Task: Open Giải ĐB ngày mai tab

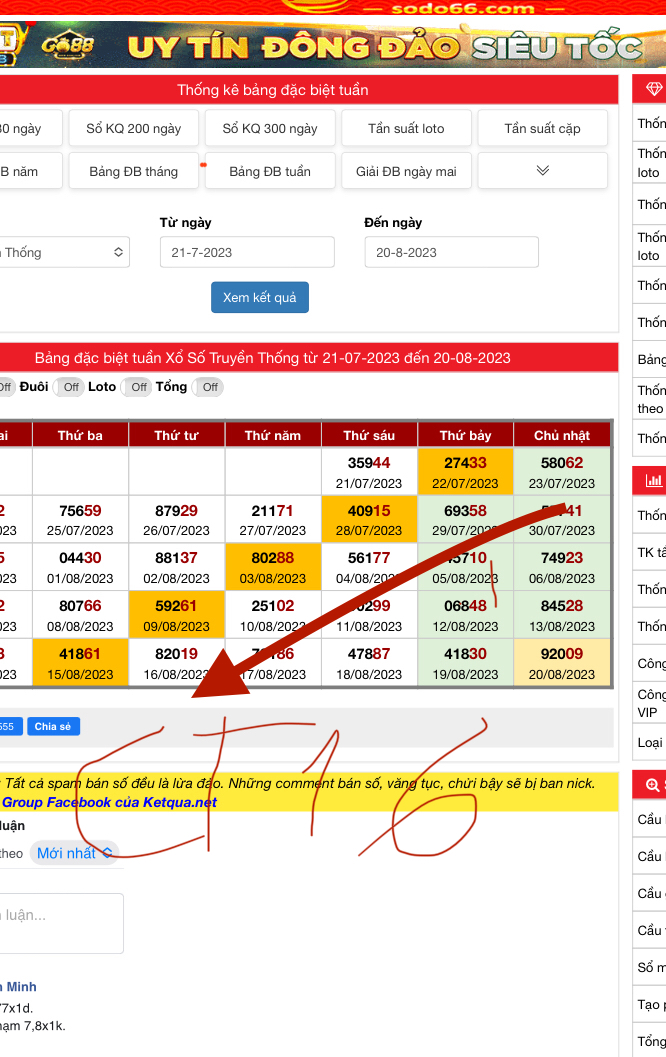Action: point(406,171)
